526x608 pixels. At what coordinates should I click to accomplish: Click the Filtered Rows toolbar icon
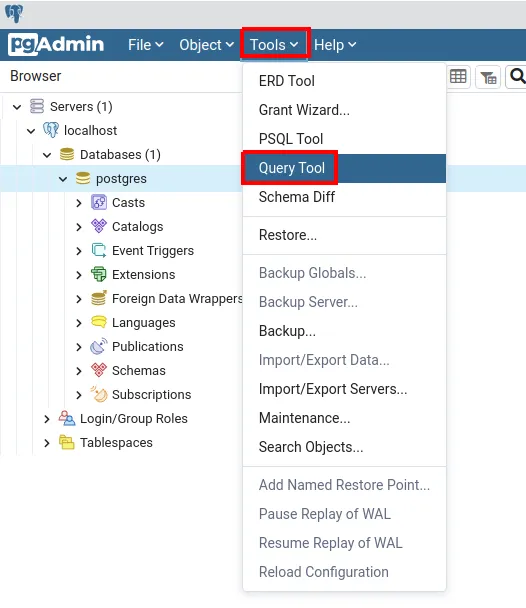488,77
